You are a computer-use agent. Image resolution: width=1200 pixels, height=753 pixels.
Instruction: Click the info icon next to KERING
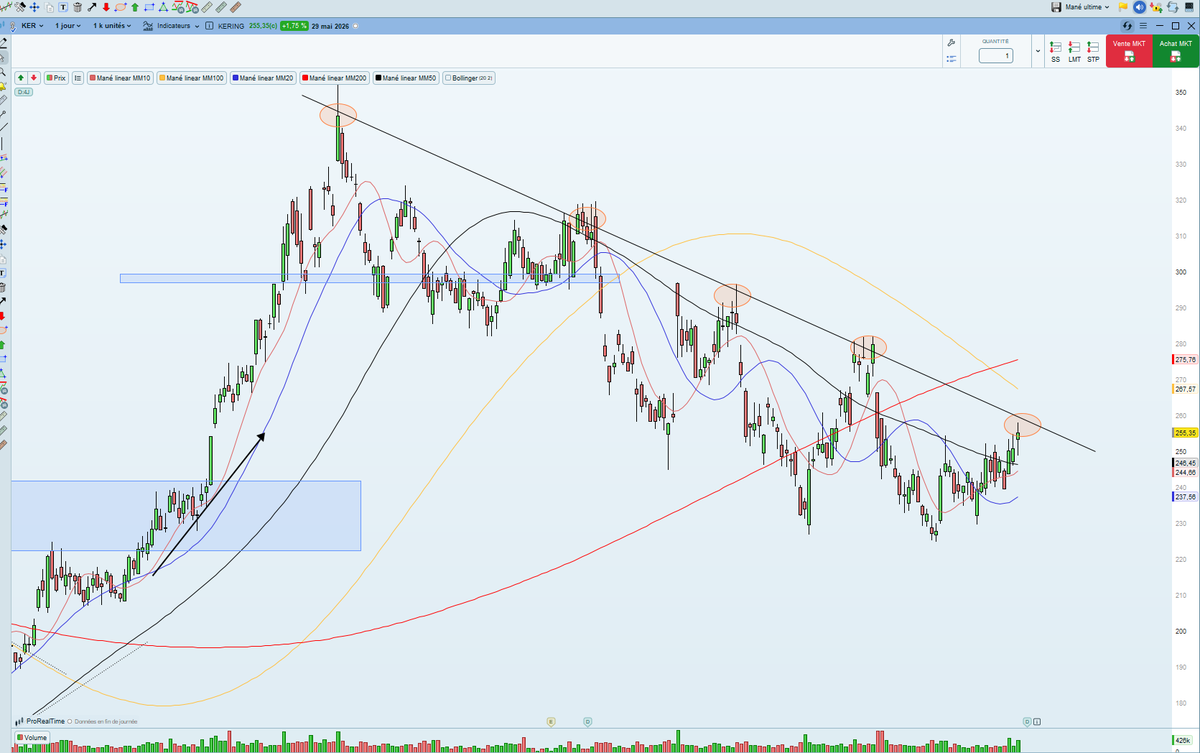(x=209, y=25)
